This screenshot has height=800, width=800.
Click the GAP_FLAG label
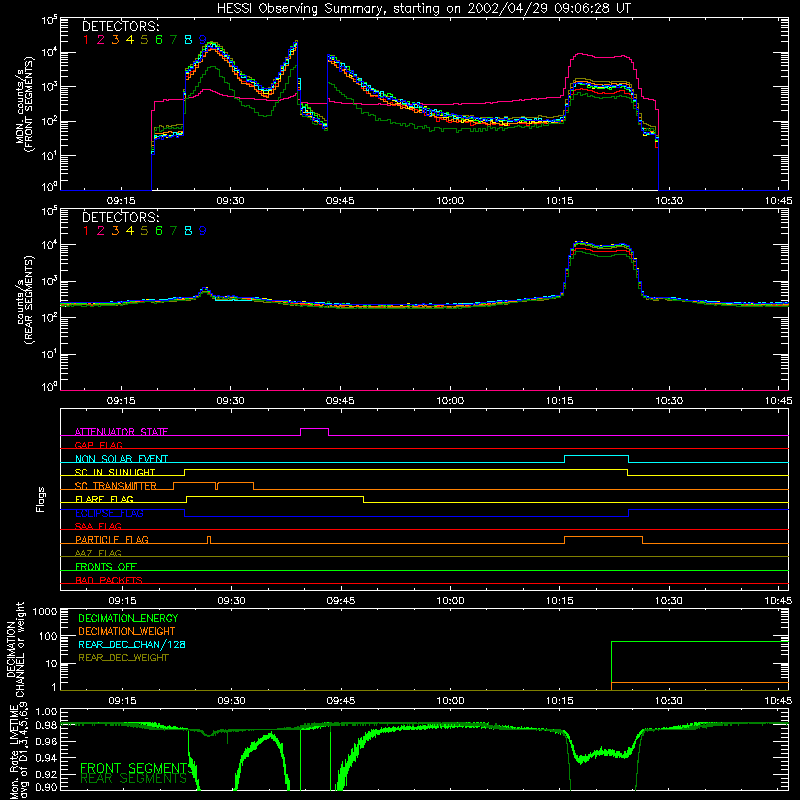click(x=98, y=445)
